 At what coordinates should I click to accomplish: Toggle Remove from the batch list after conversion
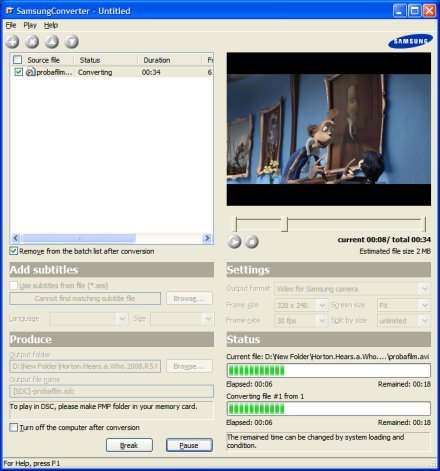[x=13, y=251]
